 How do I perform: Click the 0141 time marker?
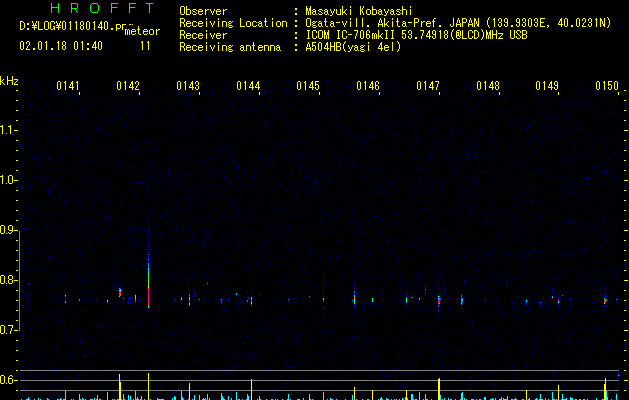click(x=67, y=86)
